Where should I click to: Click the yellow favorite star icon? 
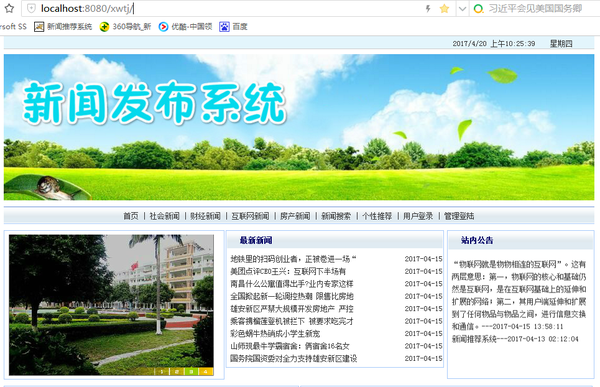[x=444, y=8]
